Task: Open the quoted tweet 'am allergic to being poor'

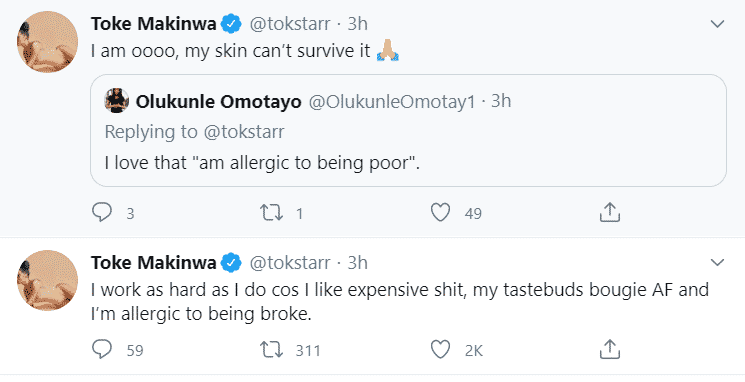Action: coord(408,130)
